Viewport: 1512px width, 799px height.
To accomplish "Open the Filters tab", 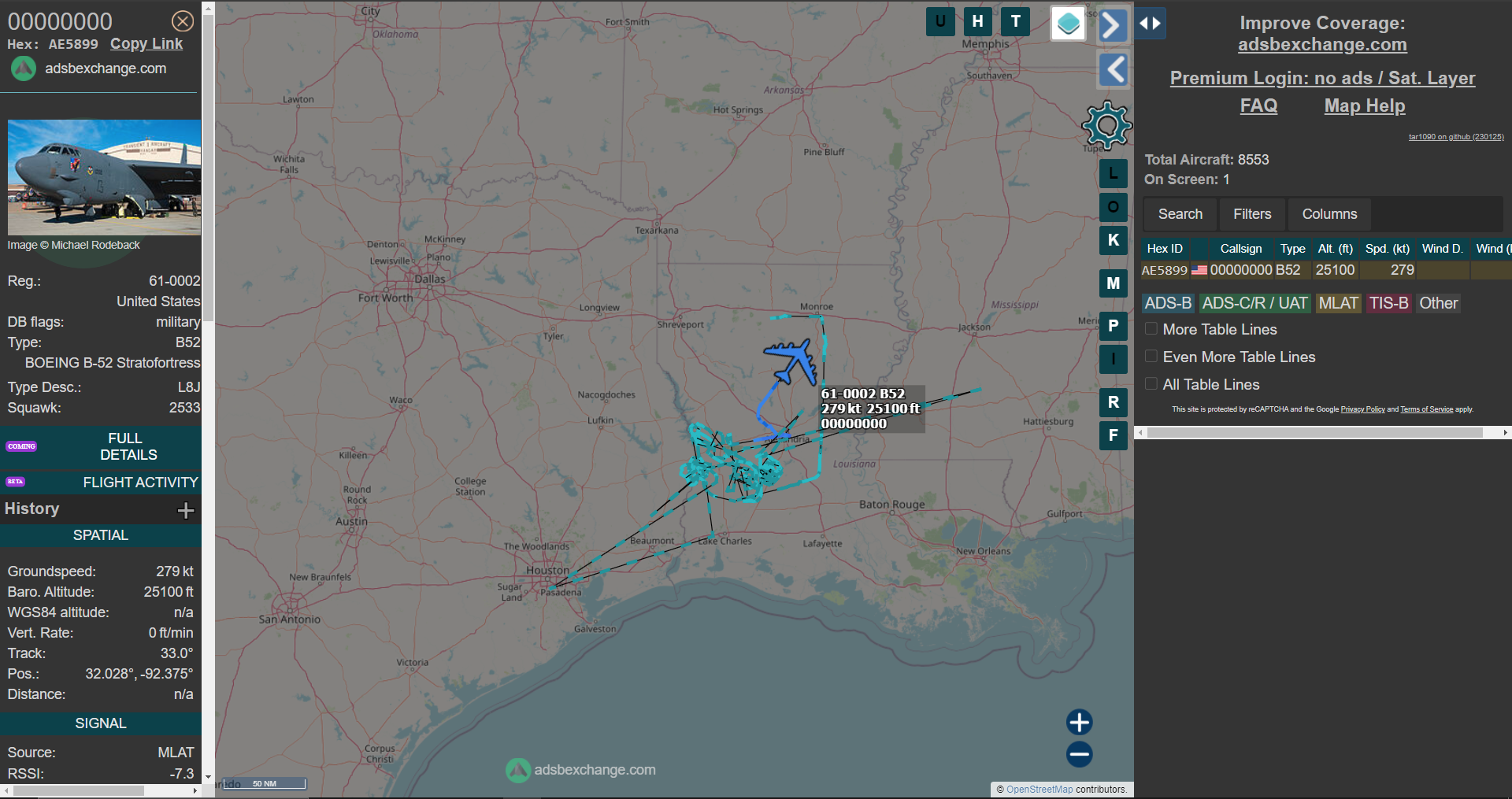I will point(1252,214).
